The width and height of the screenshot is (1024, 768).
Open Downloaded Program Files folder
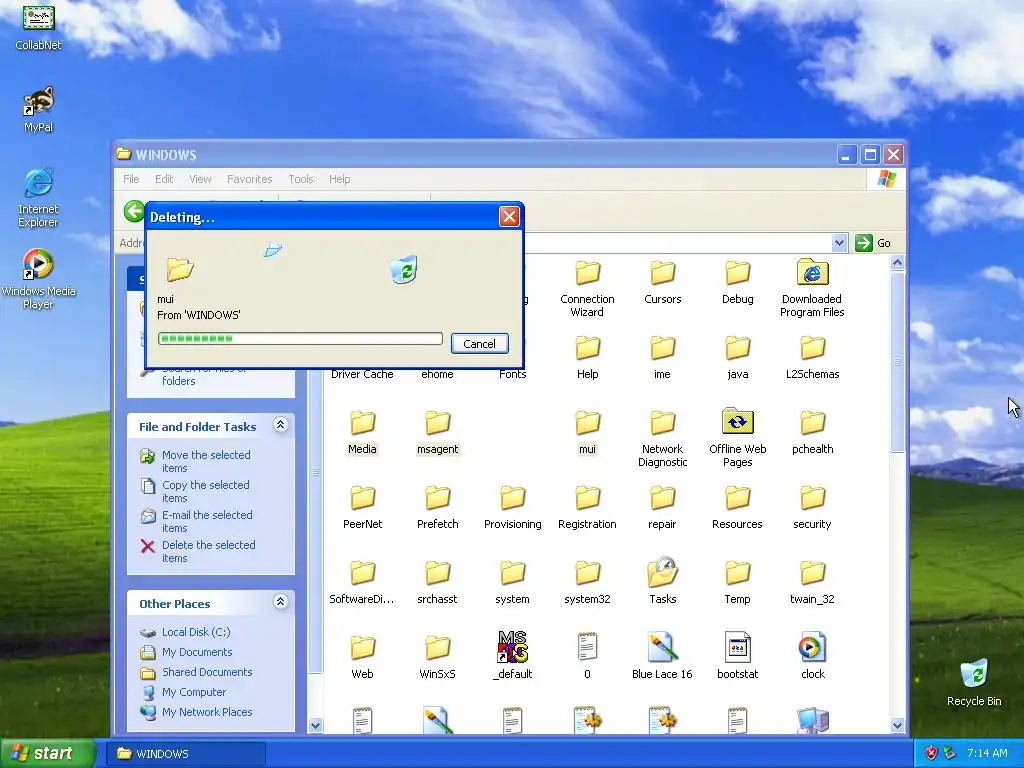(812, 288)
